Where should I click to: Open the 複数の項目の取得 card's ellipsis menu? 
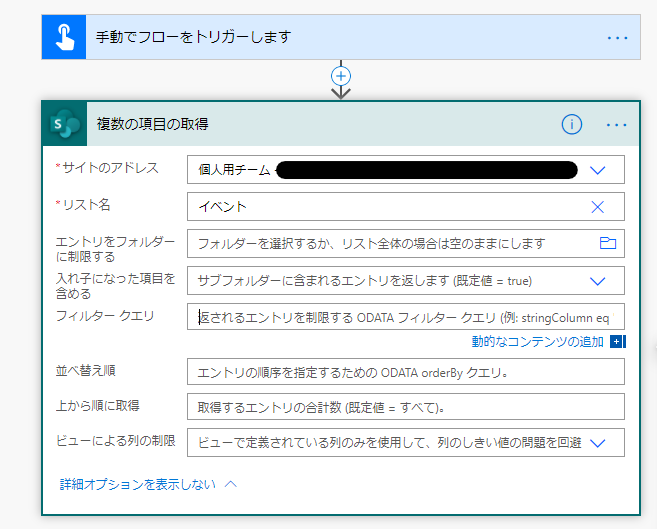tap(616, 125)
